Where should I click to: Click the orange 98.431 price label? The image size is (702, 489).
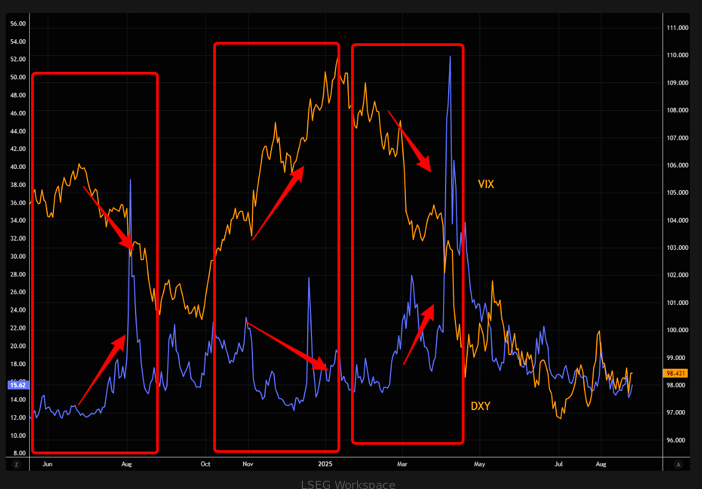(x=675, y=373)
